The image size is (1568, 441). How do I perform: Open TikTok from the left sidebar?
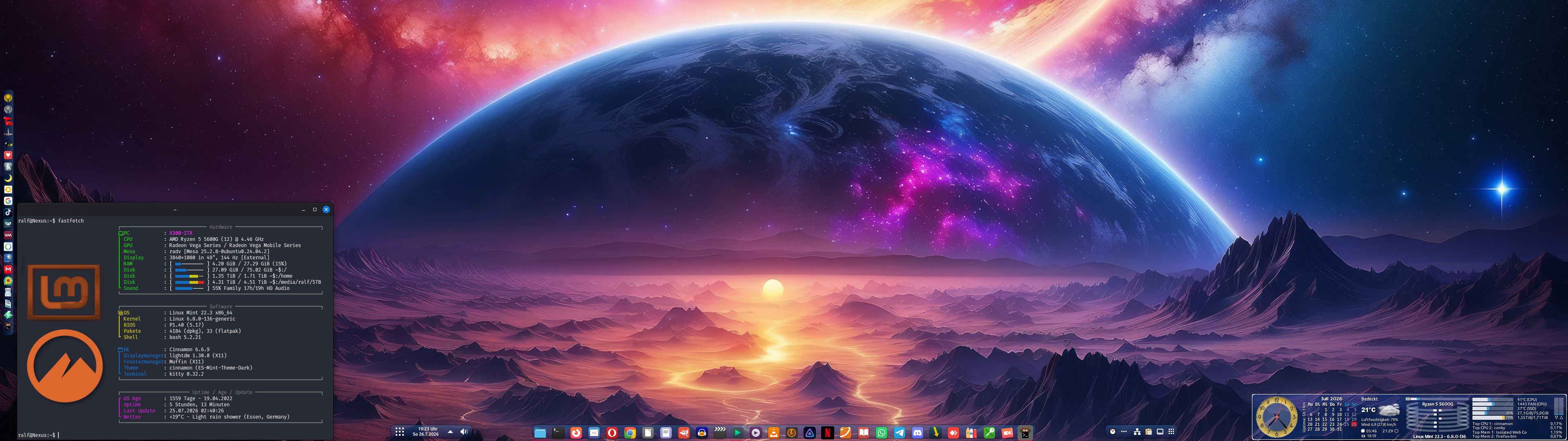click(x=8, y=212)
